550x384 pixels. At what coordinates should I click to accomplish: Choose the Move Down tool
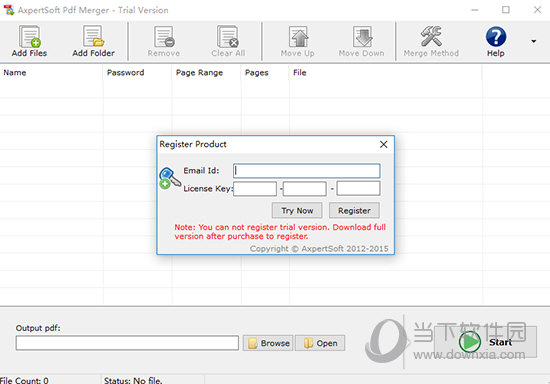point(362,41)
